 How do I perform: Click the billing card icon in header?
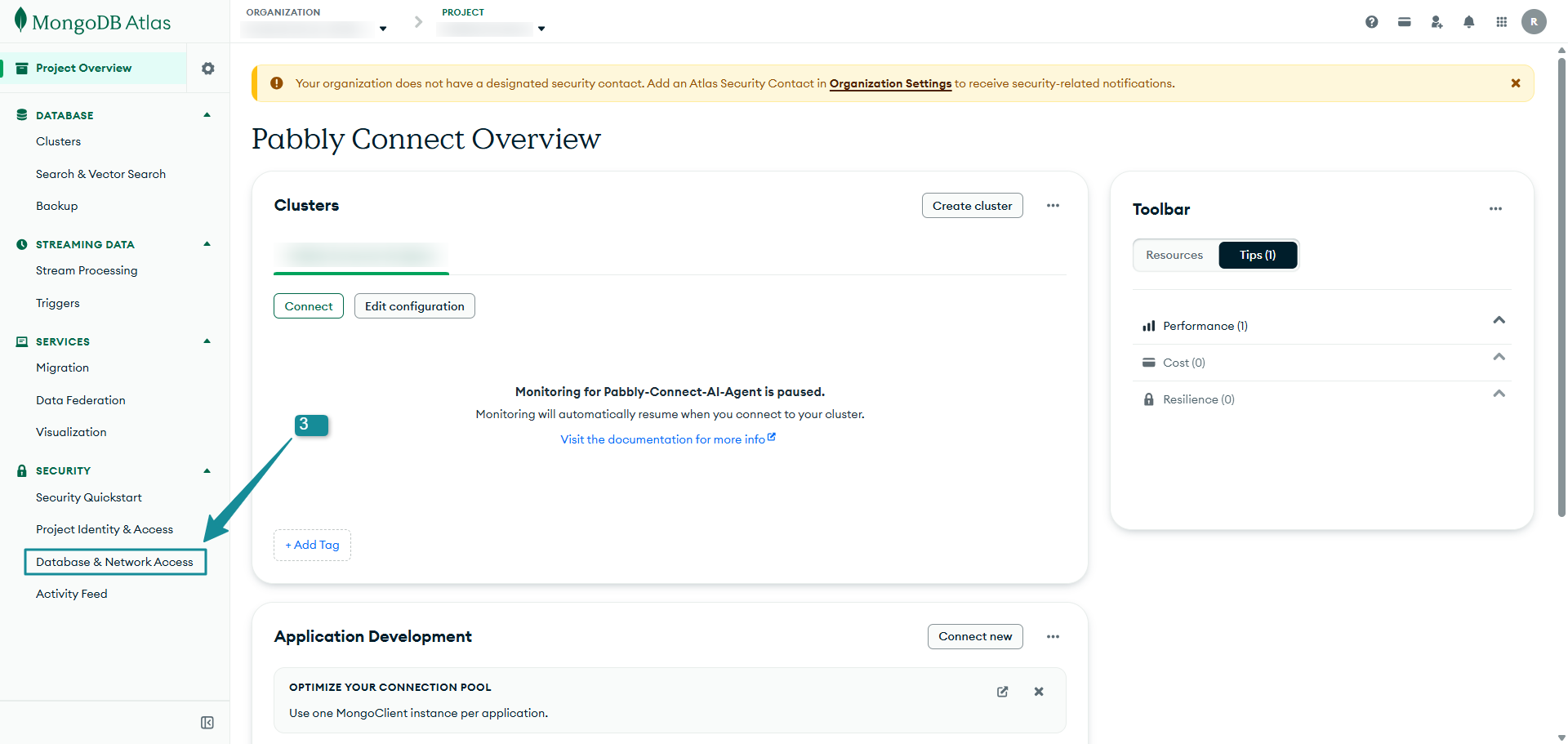tap(1404, 22)
